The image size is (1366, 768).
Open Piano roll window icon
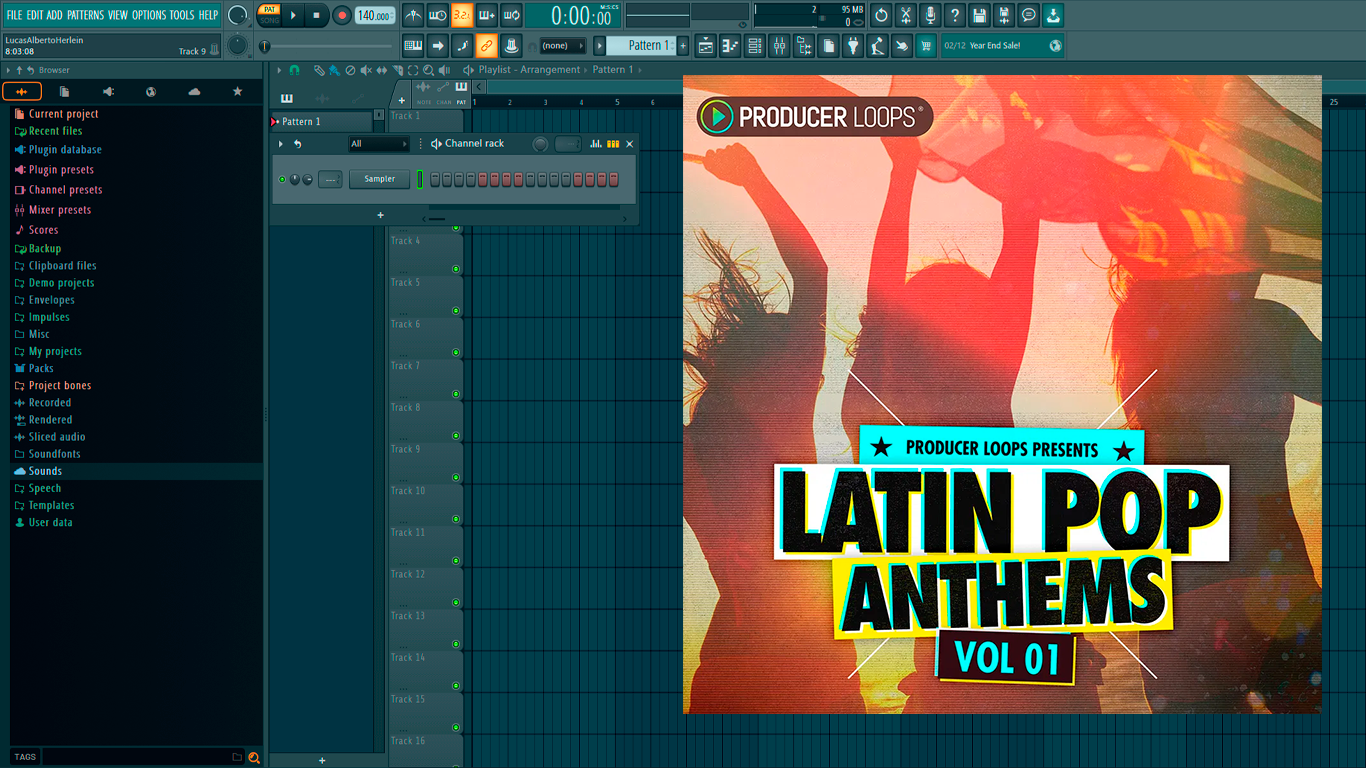tap(730, 45)
